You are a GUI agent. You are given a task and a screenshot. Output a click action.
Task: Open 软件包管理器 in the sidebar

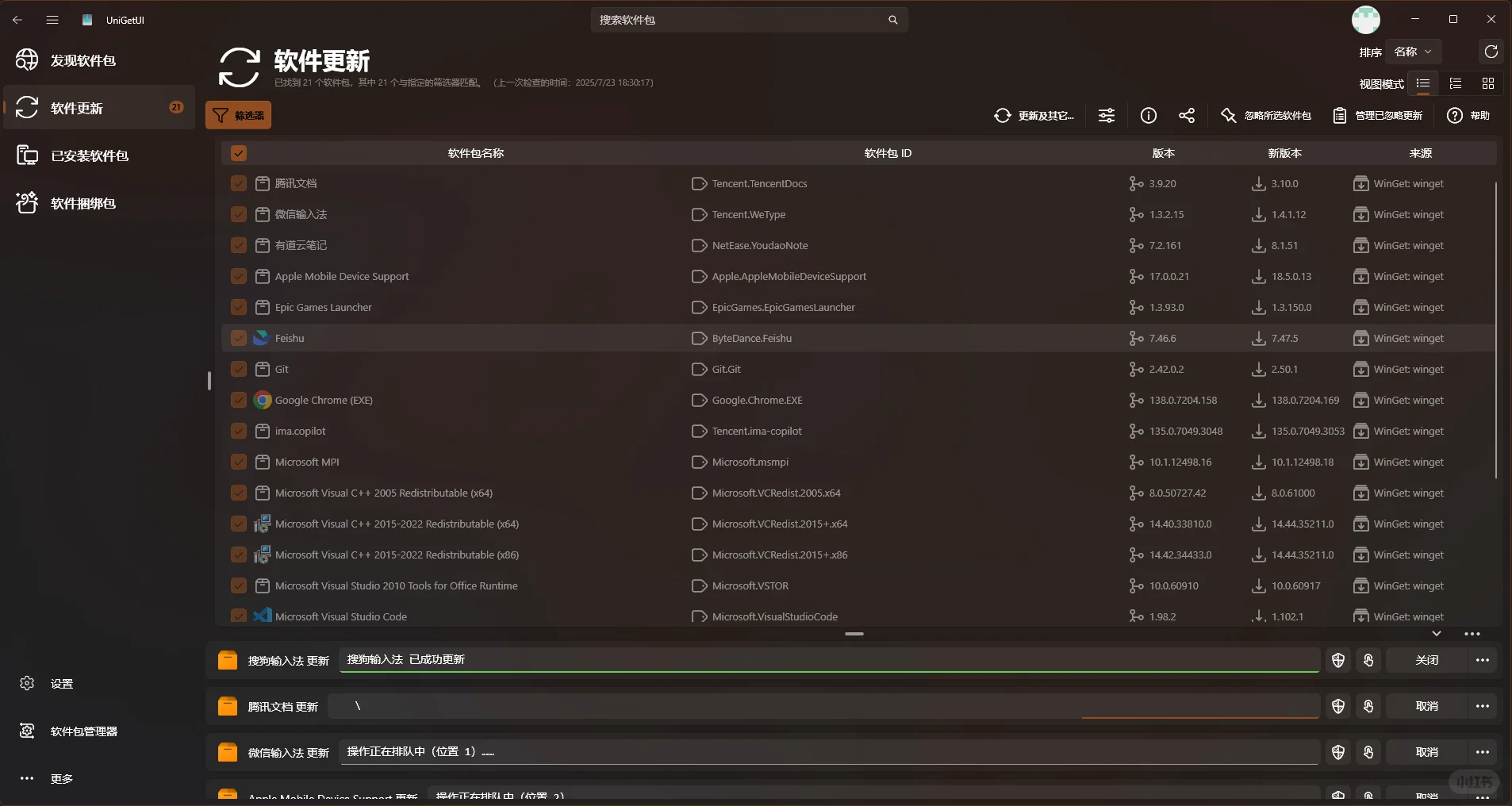(99, 731)
